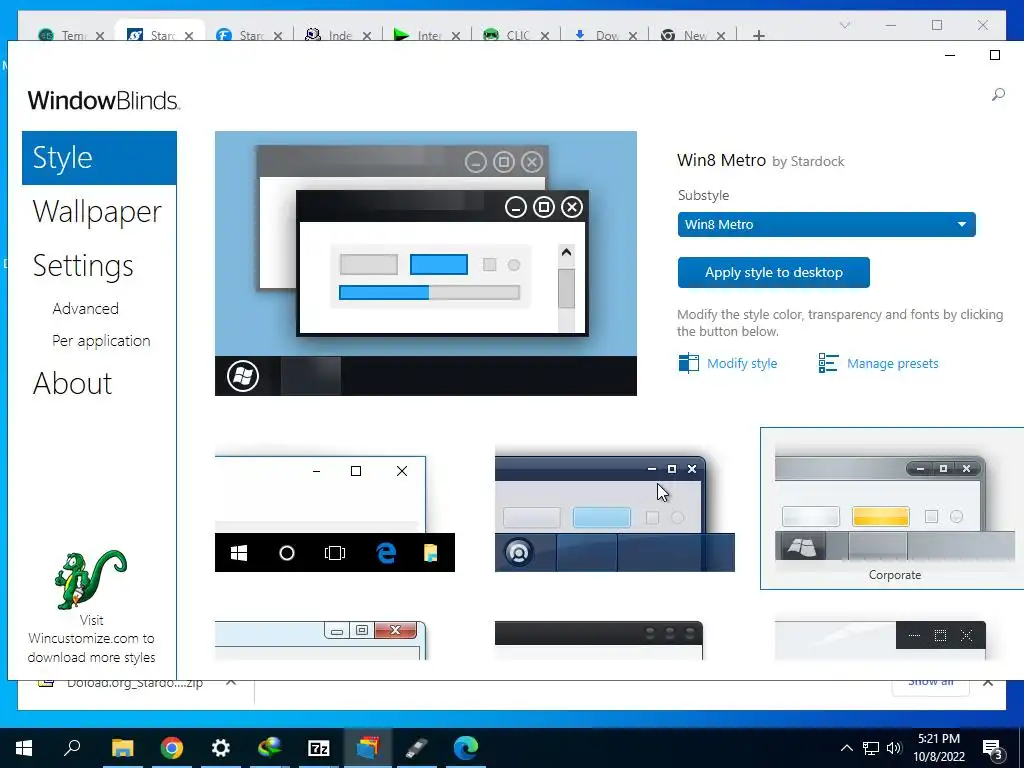
Task: Visit Wincustomize.com to download more styles
Action: (x=91, y=639)
